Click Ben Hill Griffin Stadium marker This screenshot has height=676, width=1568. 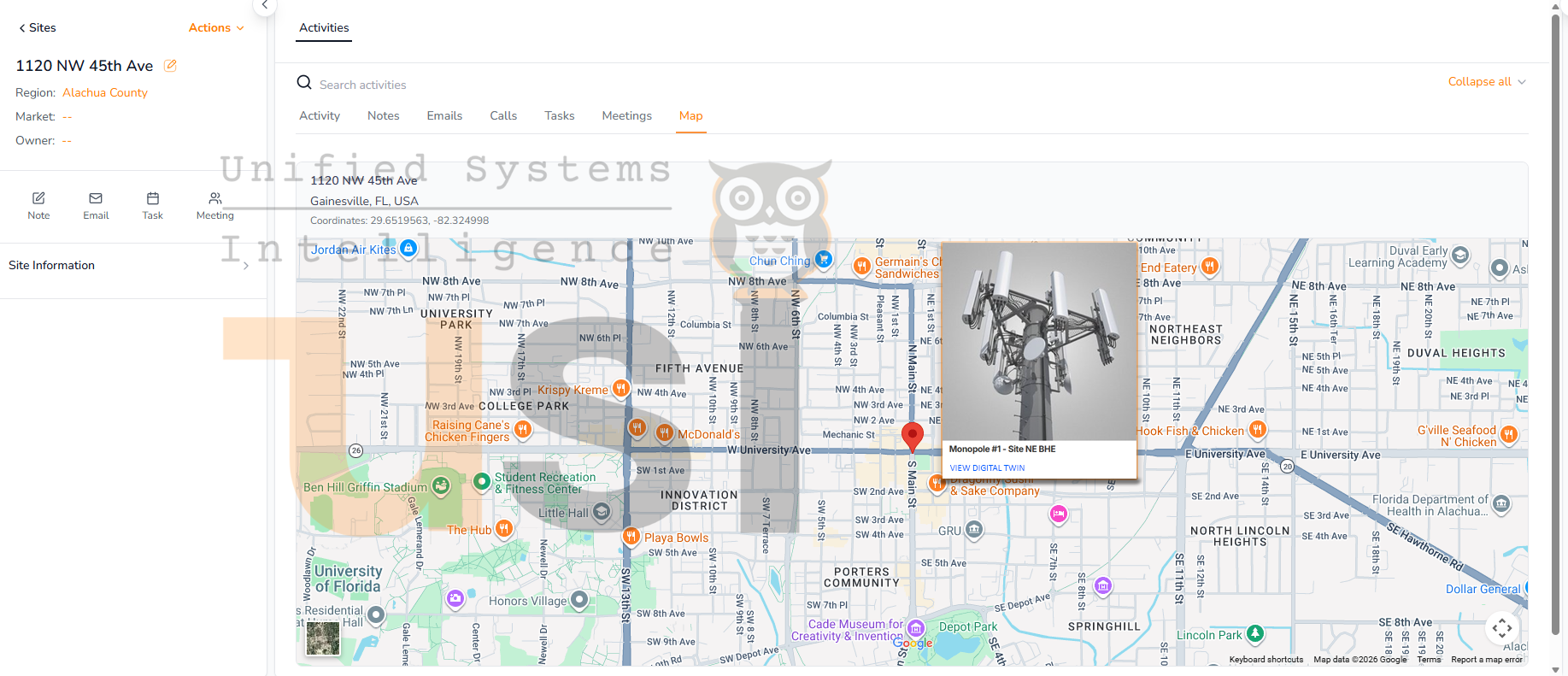(441, 486)
